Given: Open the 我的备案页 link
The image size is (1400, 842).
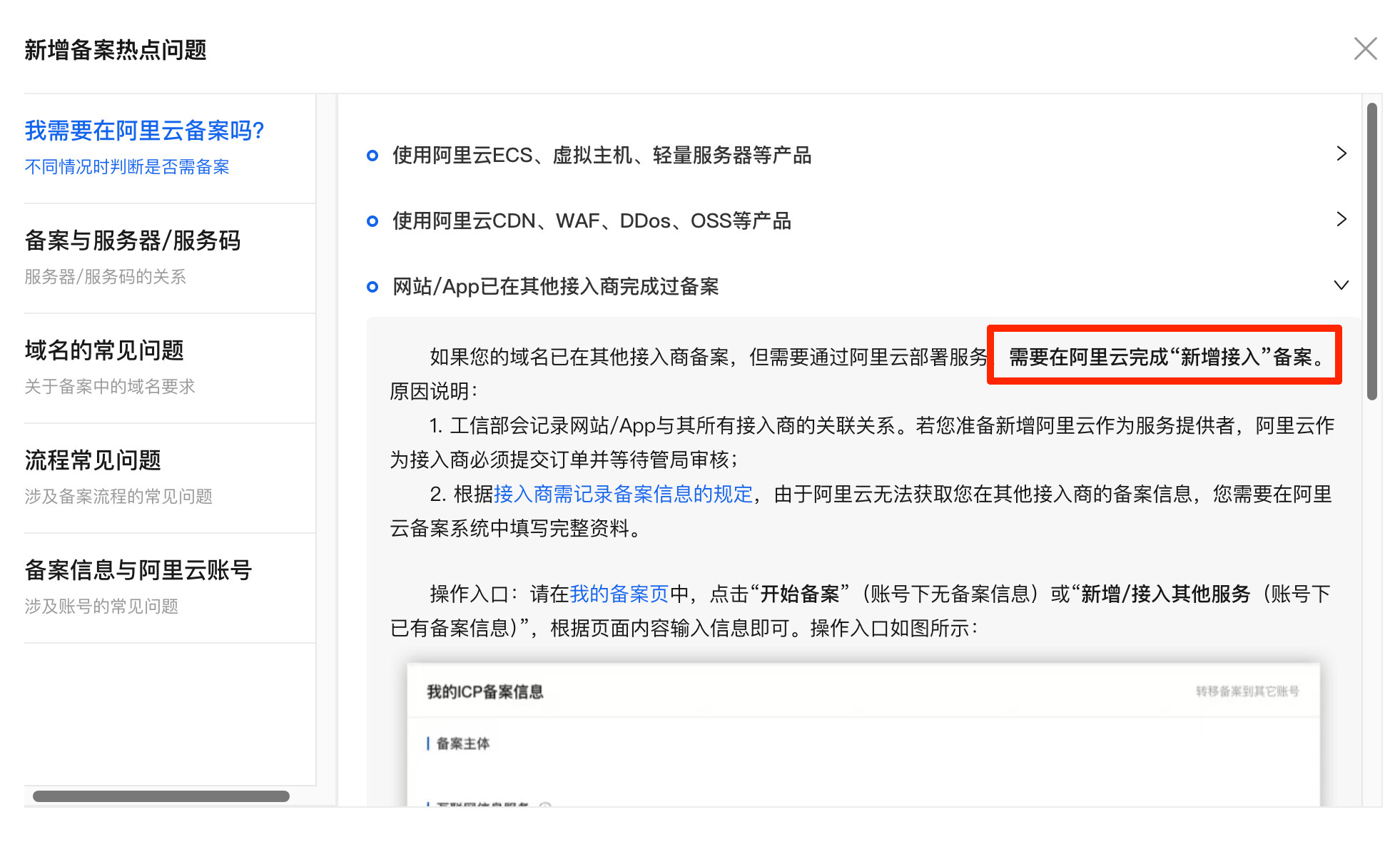Looking at the screenshot, I should click(619, 594).
